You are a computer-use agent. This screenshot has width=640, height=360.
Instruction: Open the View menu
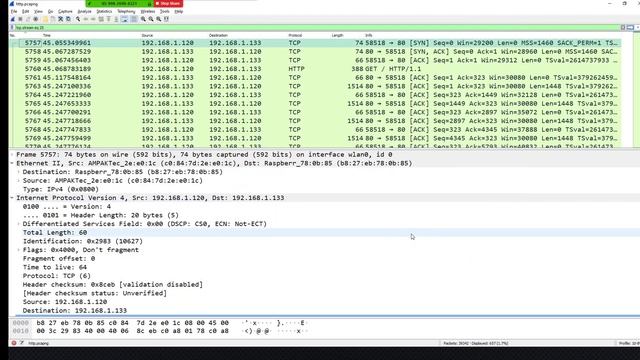(x=38, y=11)
